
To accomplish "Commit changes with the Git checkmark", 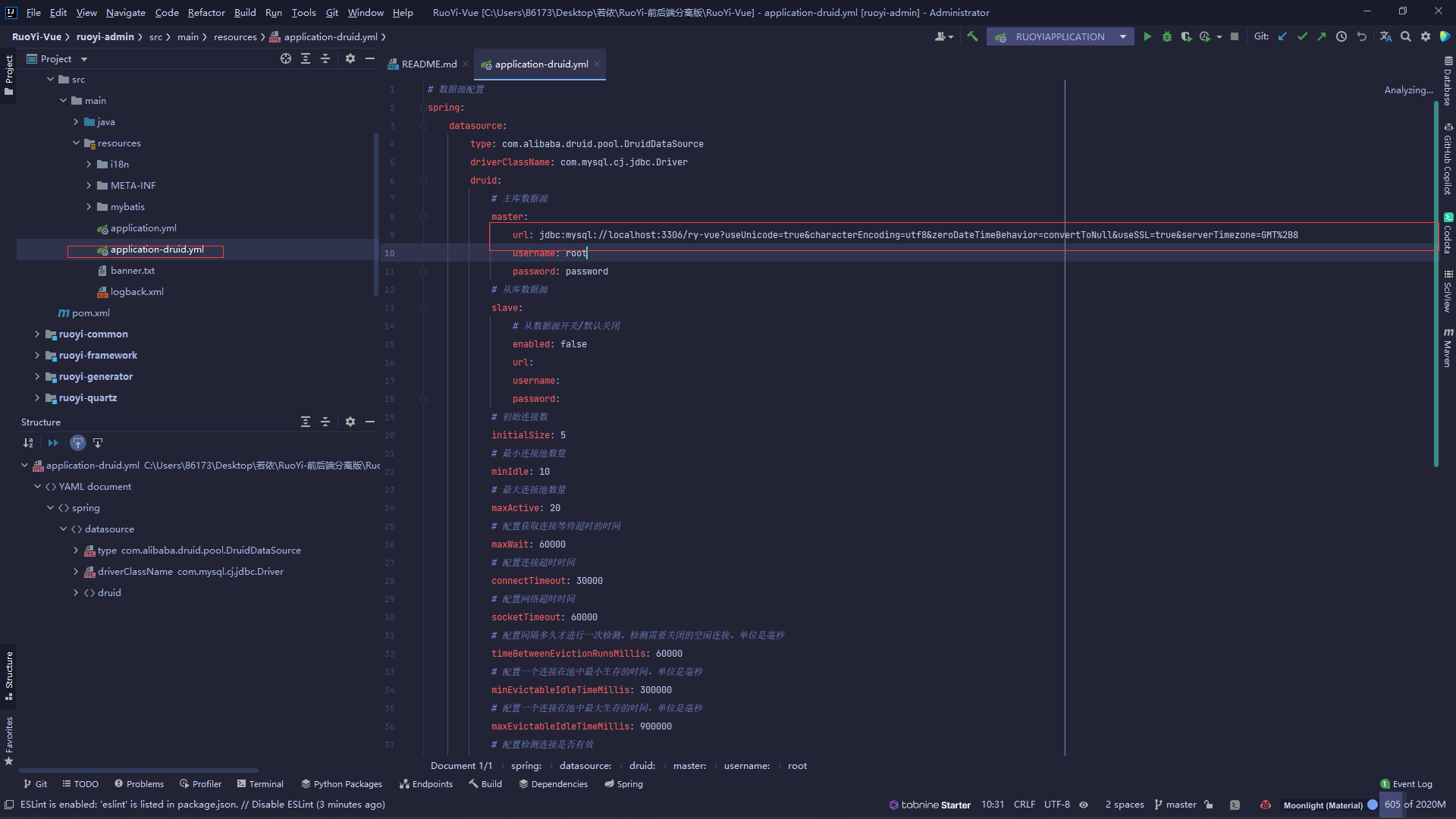I will pos(1302,36).
